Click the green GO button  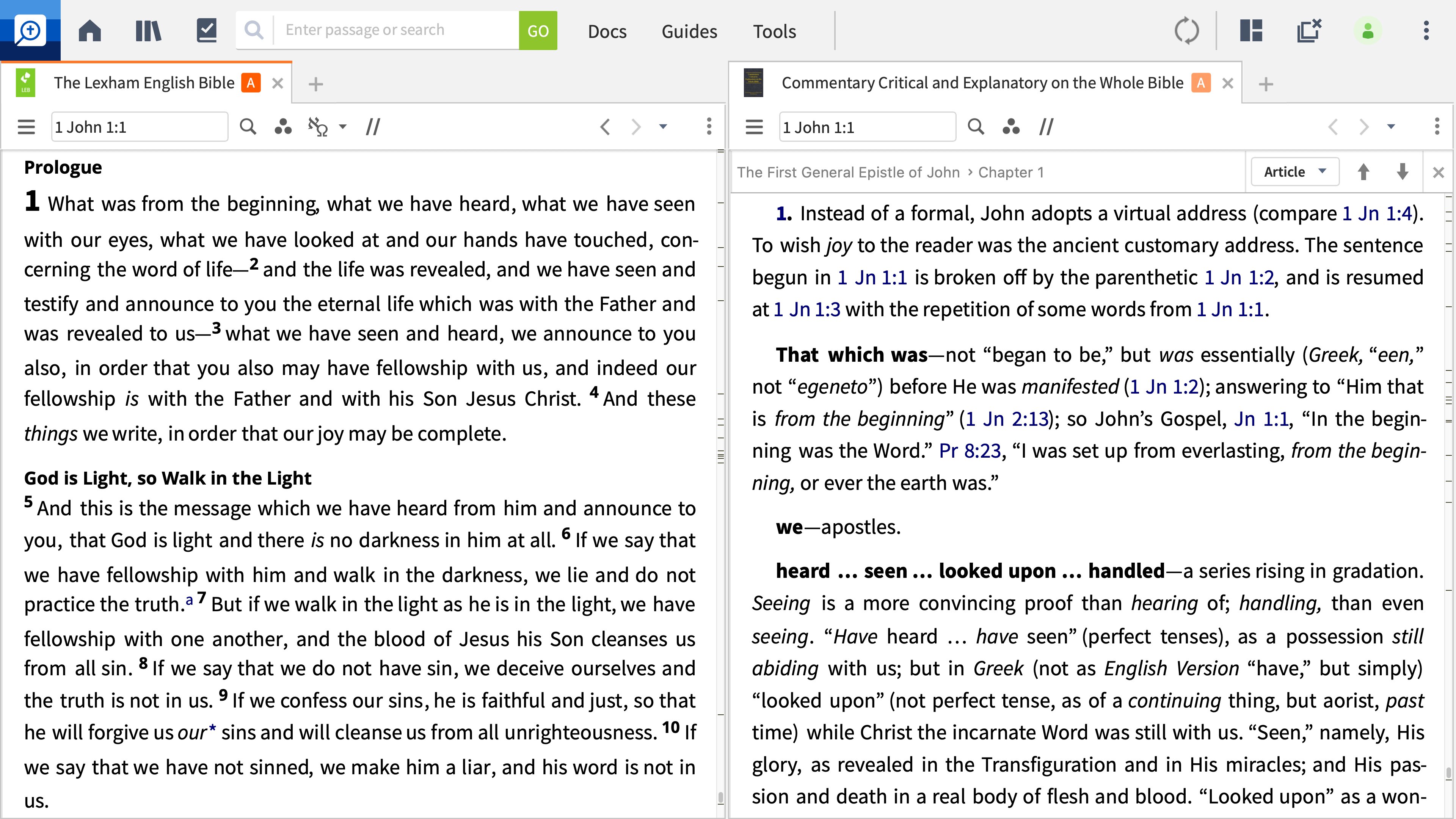538,30
